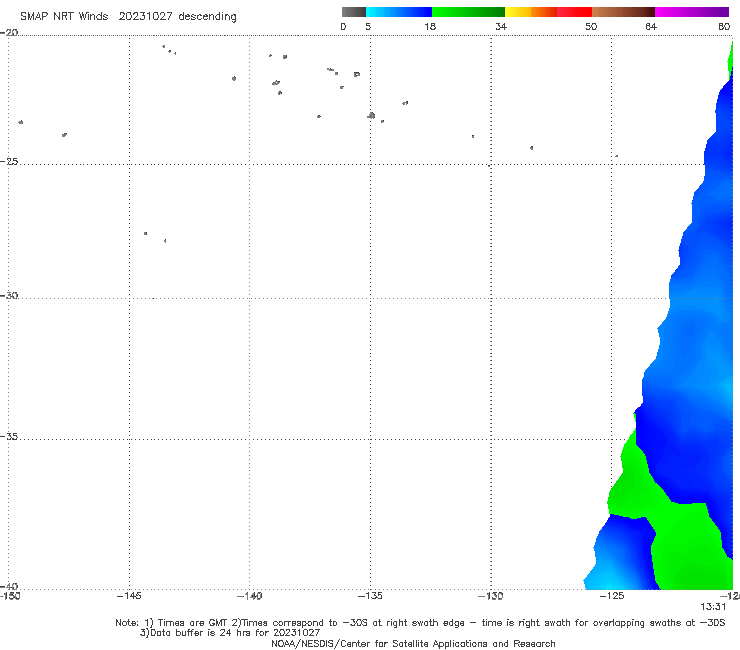
Task: Click the colorbar label '18'
Action: (x=429, y=26)
